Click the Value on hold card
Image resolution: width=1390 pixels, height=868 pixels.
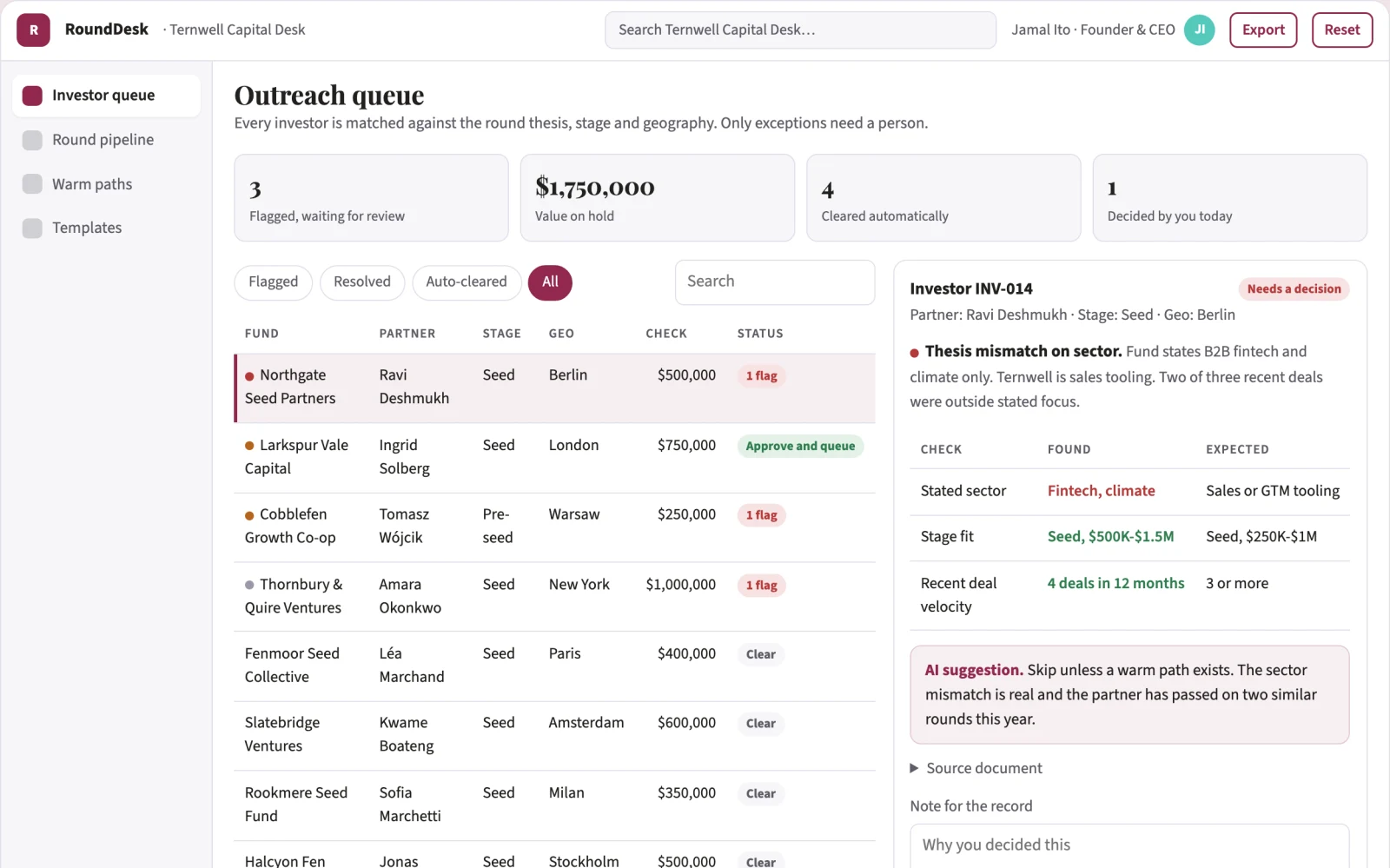(x=658, y=198)
